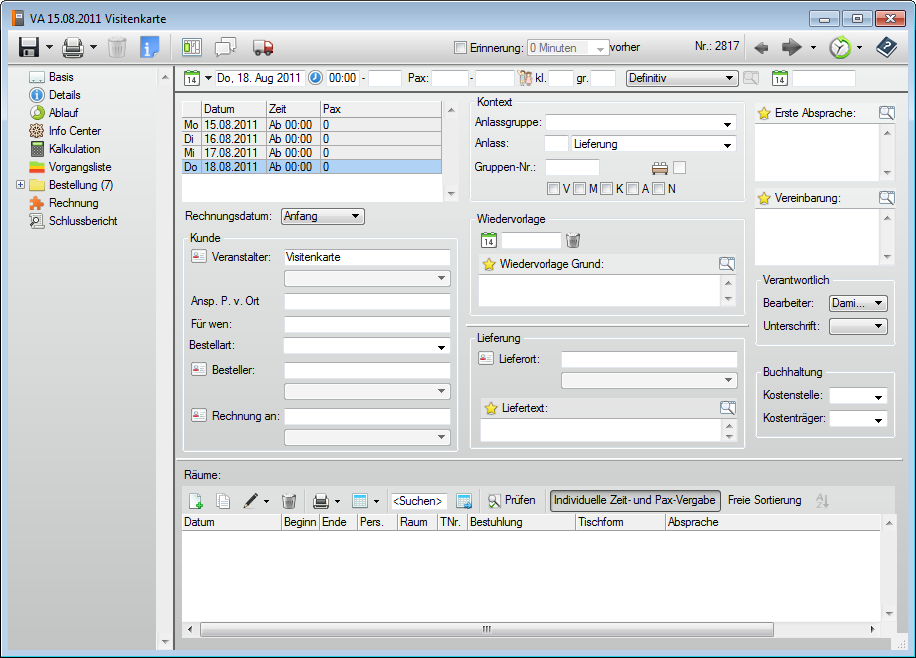Click the red delivery truck icon
The width and height of the screenshot is (916, 658).
(263, 47)
